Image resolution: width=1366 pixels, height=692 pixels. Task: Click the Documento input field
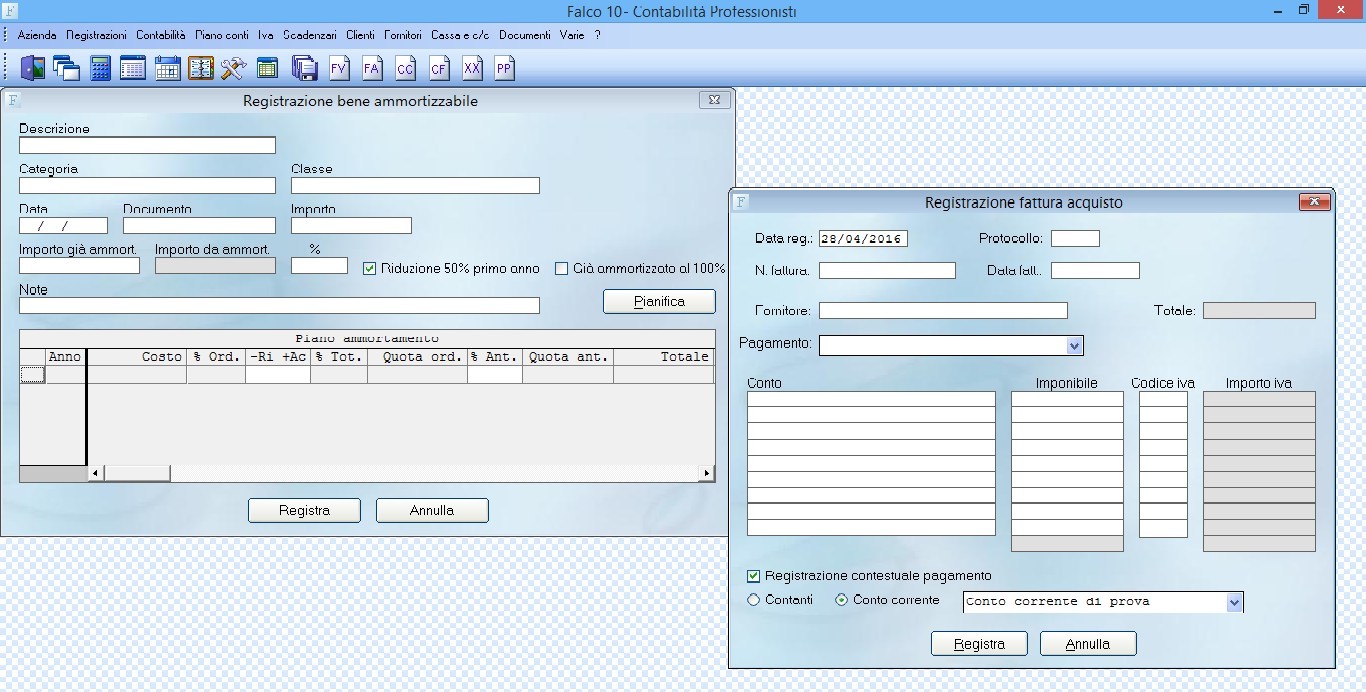coord(199,225)
